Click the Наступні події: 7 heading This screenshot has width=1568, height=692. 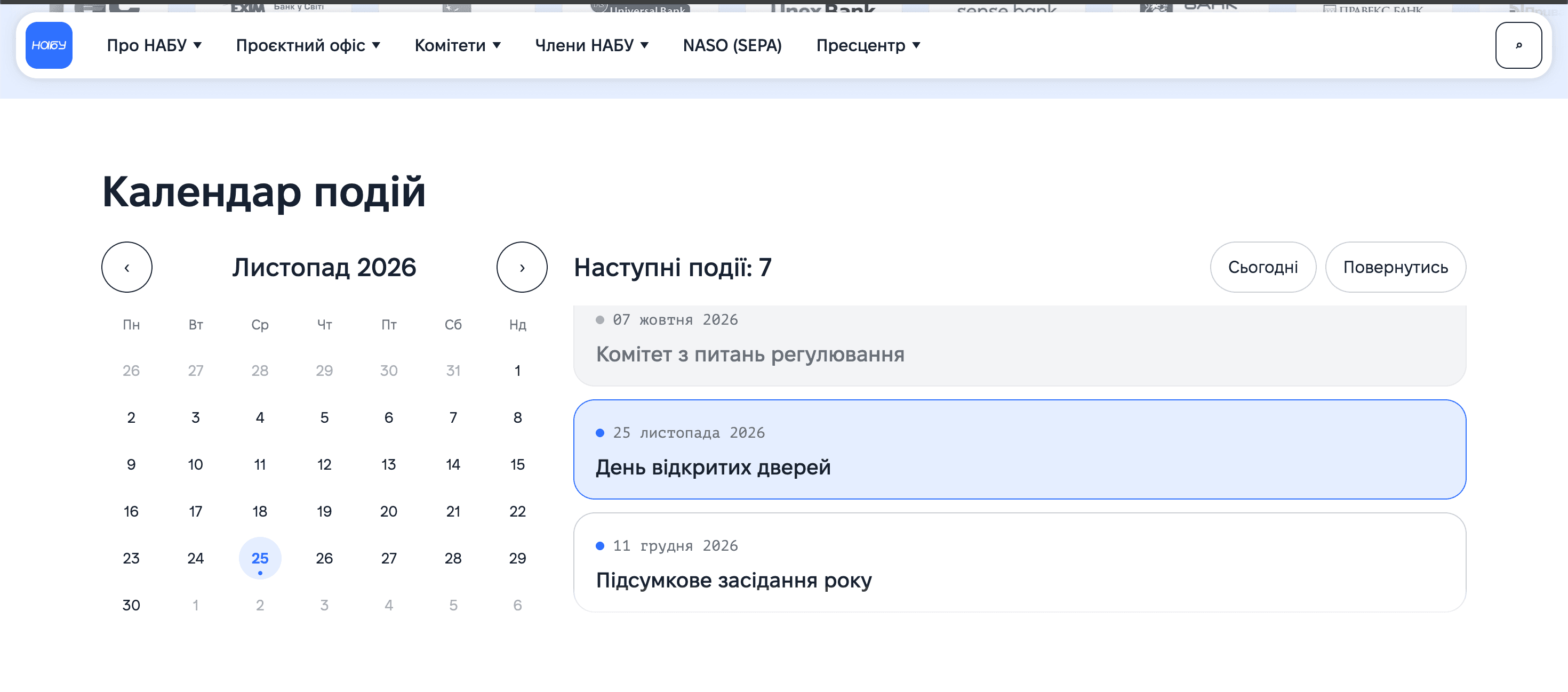point(673,267)
